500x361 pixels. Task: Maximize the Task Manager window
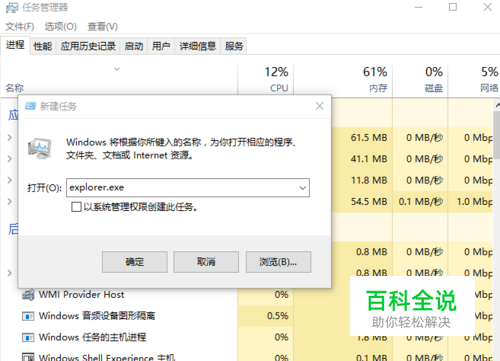[453, 7]
